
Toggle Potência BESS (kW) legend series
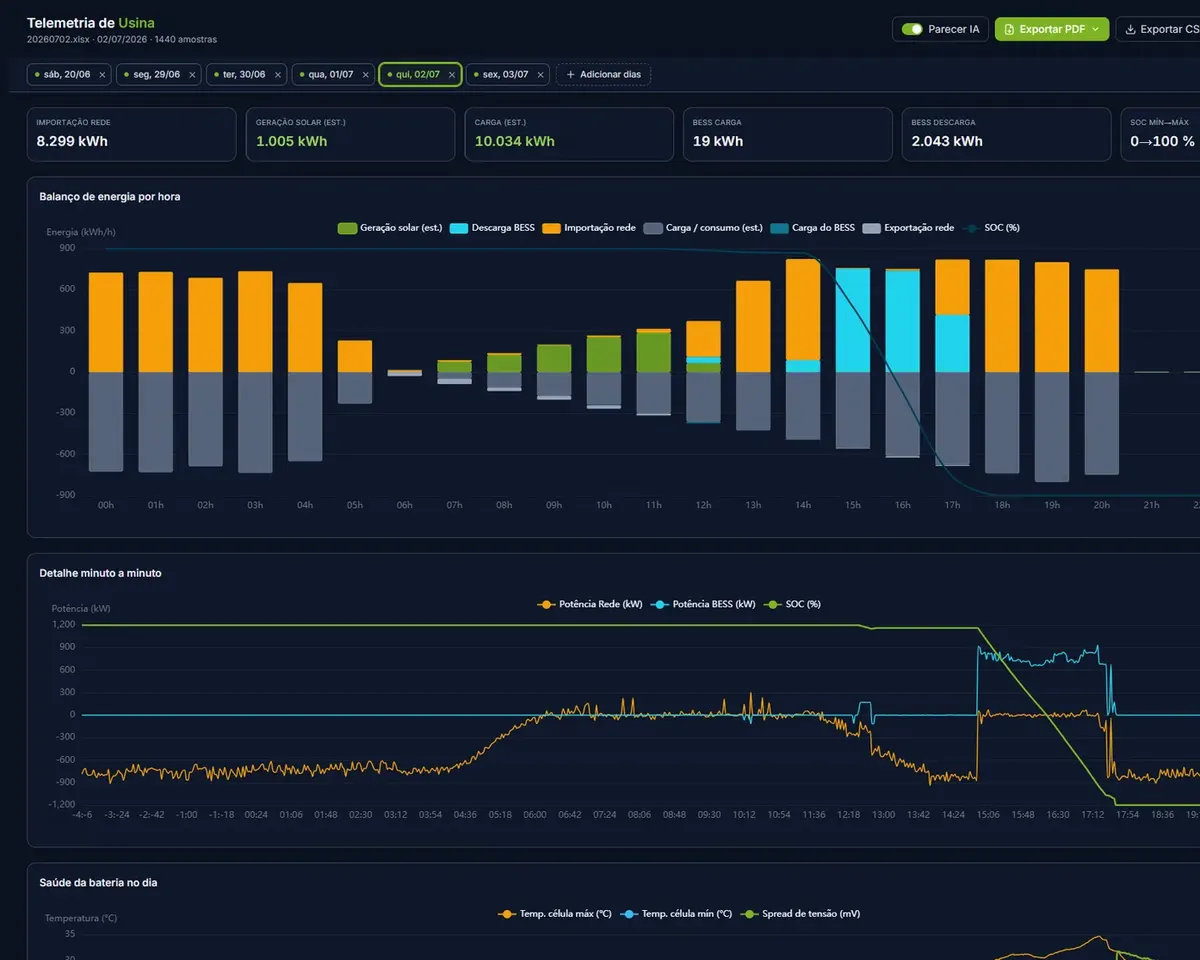[x=703, y=604]
